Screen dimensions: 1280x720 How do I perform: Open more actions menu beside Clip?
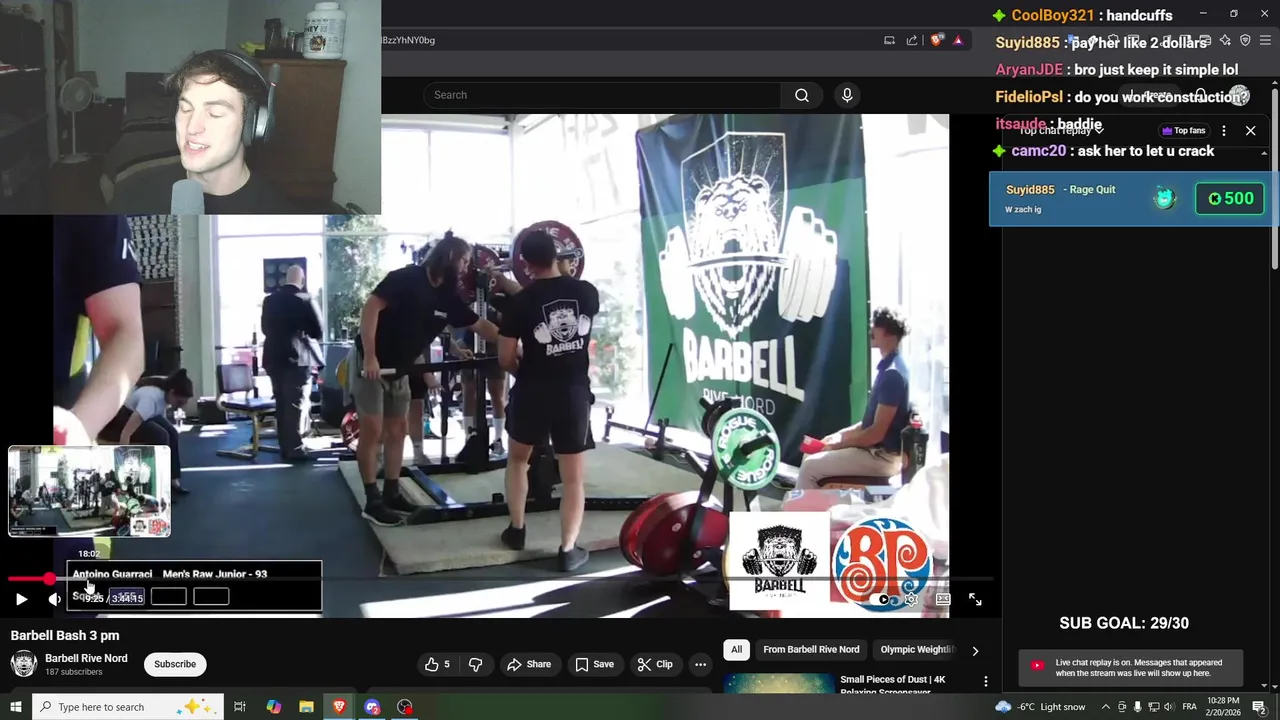[x=701, y=664]
